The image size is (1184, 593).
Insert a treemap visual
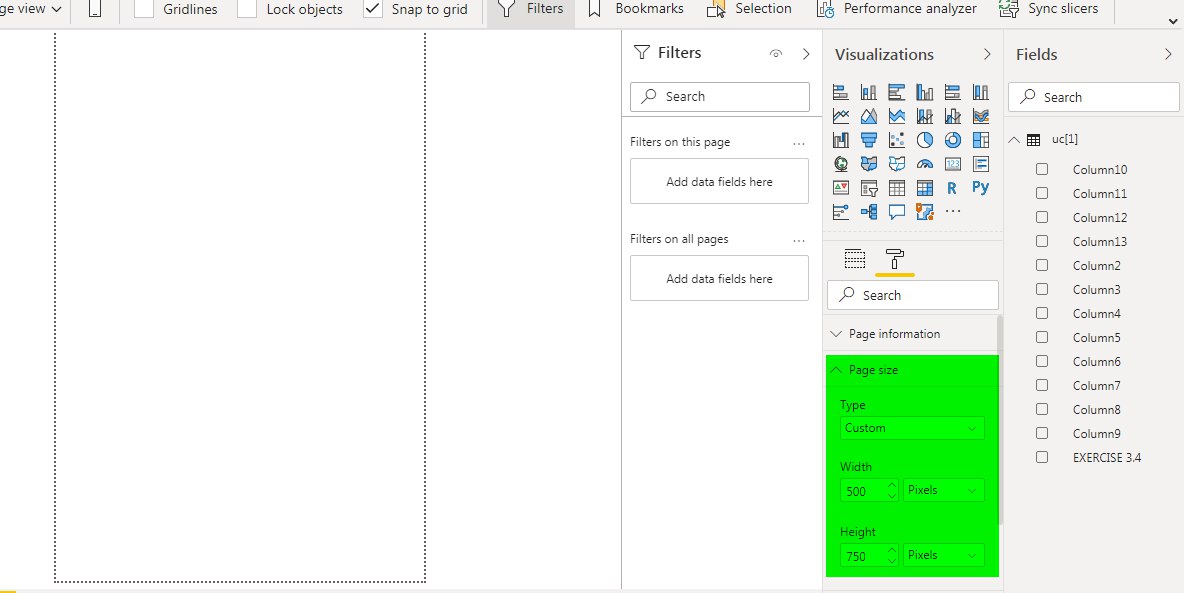980,140
